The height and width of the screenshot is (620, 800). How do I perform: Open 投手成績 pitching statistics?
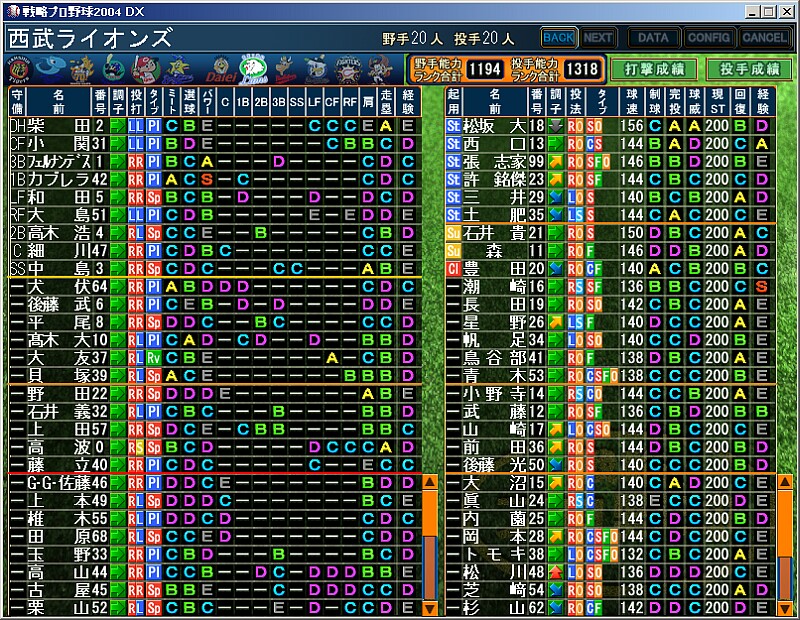tap(749, 69)
